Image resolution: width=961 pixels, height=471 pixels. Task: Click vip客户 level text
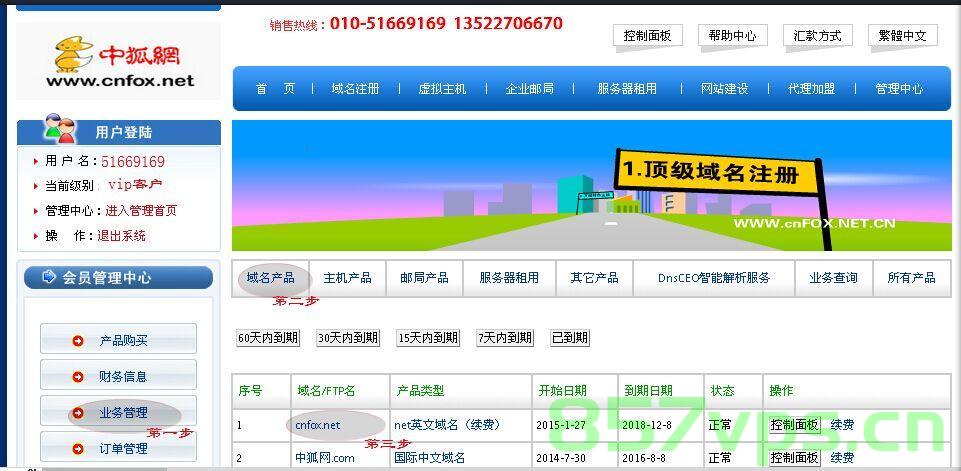135,185
